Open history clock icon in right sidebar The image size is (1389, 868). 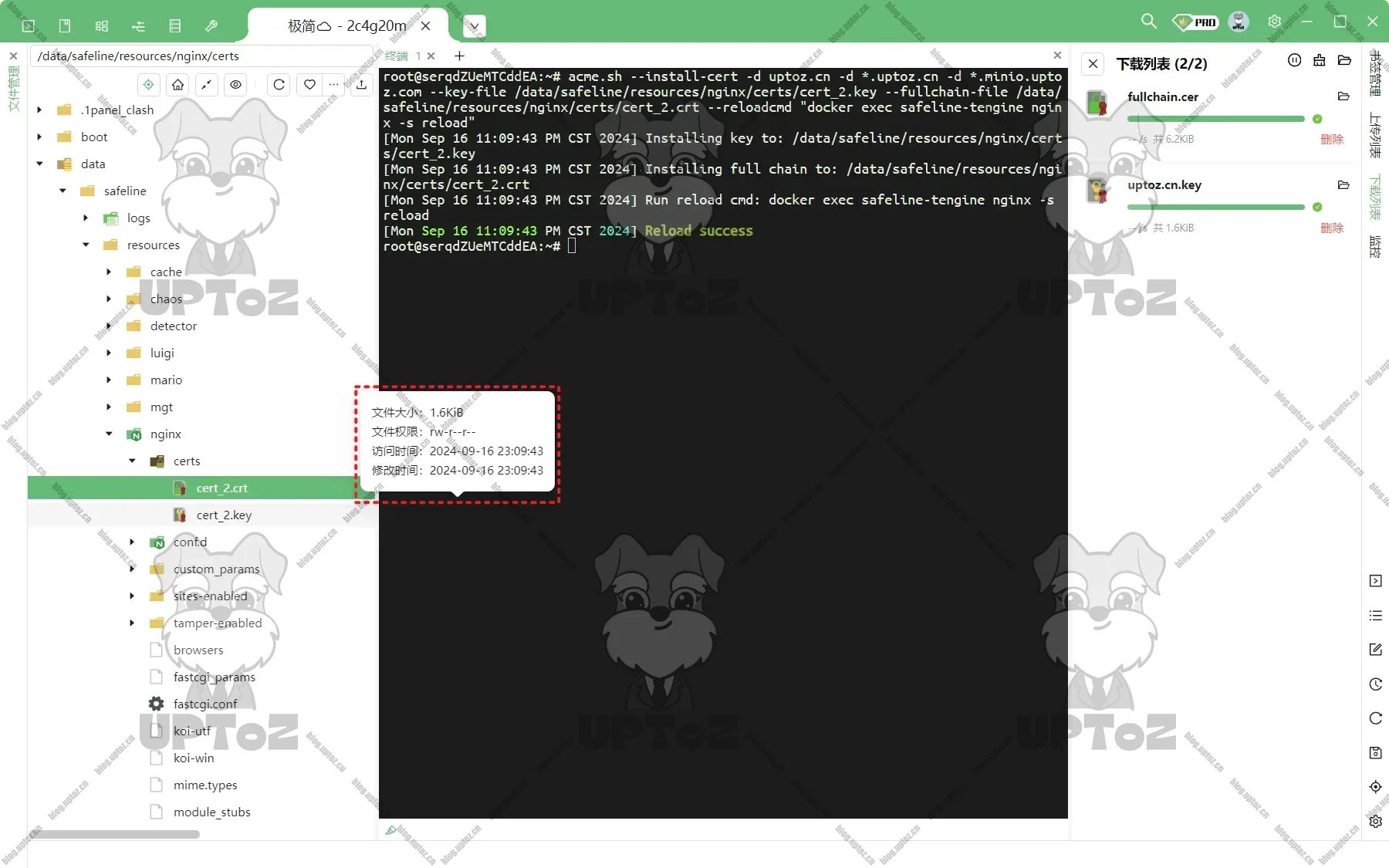1375,684
